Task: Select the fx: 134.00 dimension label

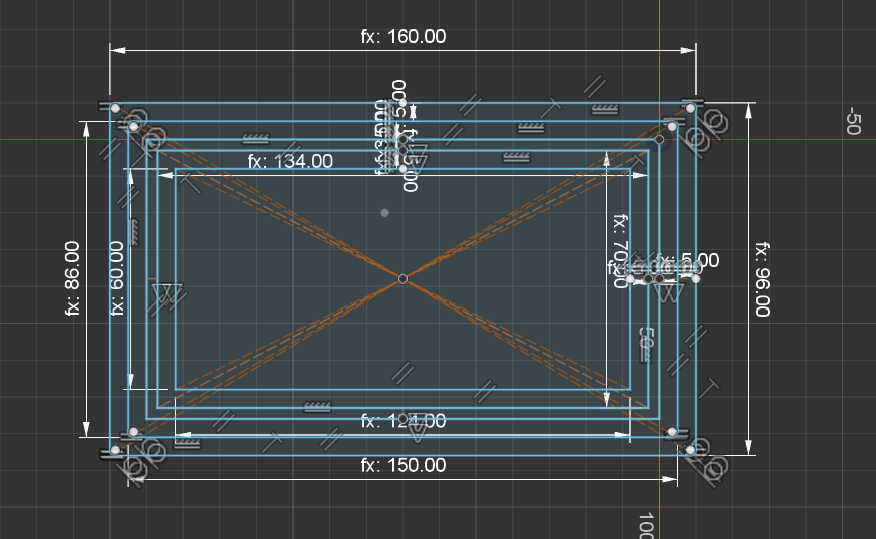Action: click(290, 161)
